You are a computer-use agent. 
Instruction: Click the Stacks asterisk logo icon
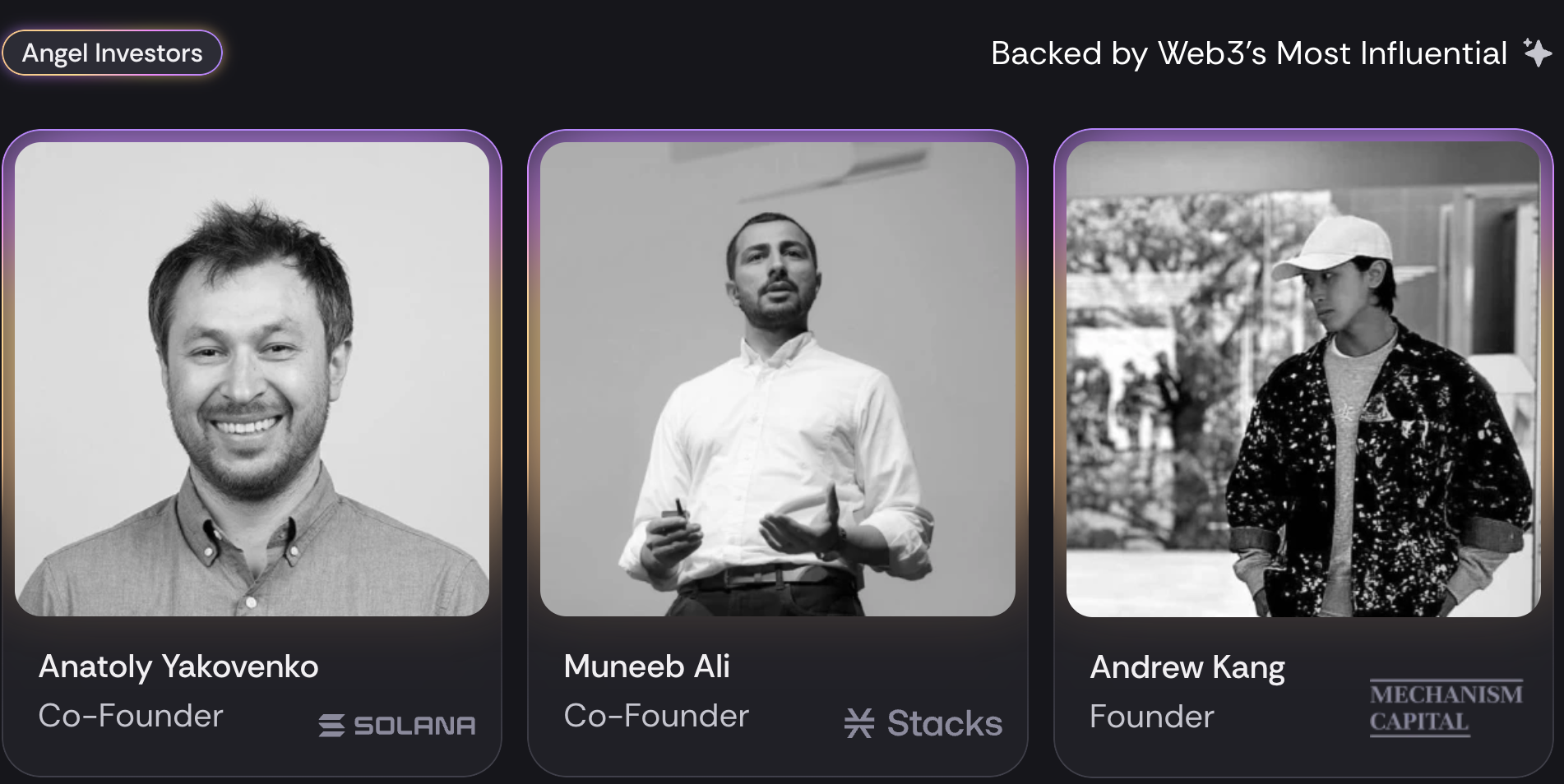point(859,723)
